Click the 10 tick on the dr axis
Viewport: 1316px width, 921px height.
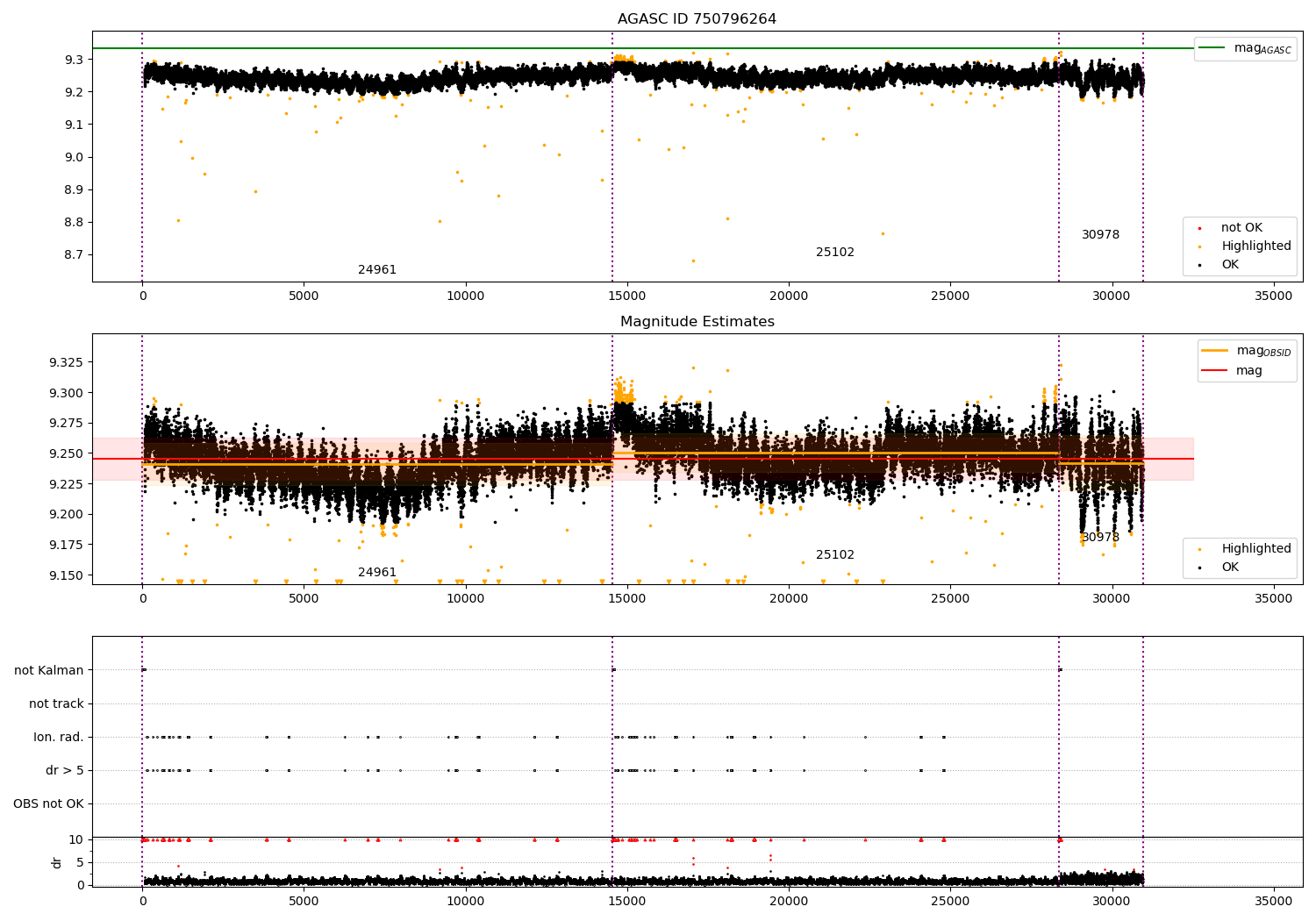76,840
